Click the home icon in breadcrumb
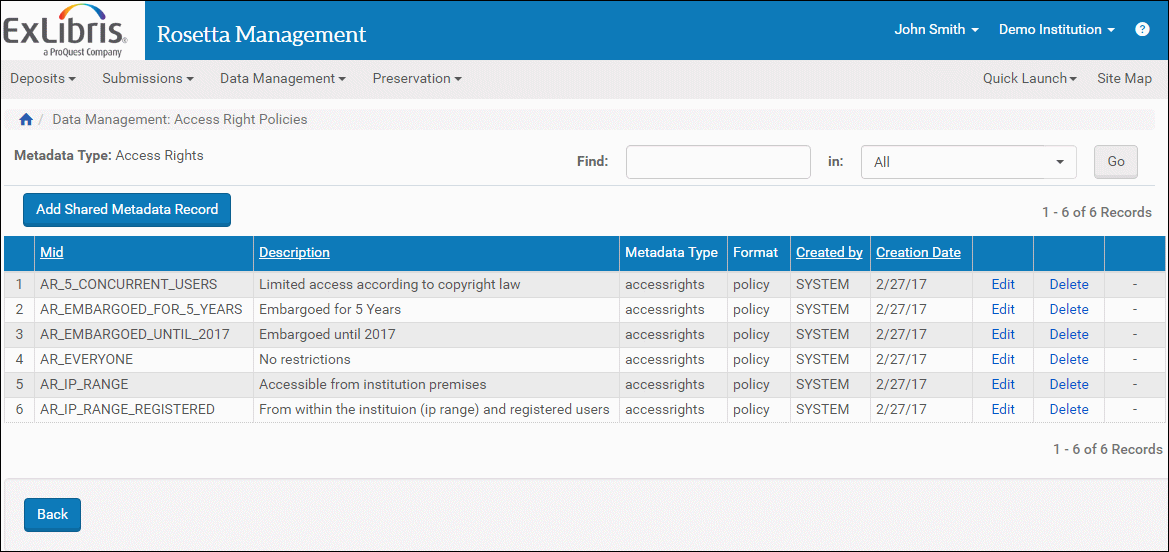Image resolution: width=1169 pixels, height=552 pixels. click(26, 120)
